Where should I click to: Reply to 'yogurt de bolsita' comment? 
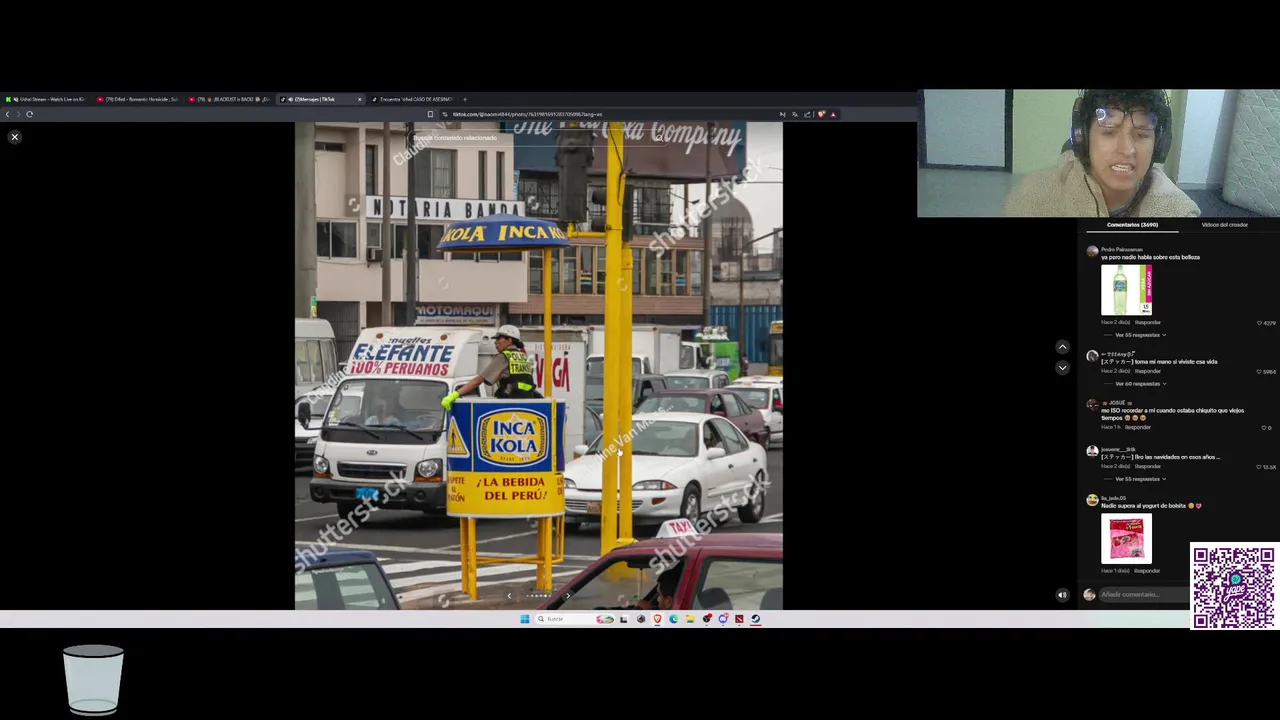(x=1147, y=570)
